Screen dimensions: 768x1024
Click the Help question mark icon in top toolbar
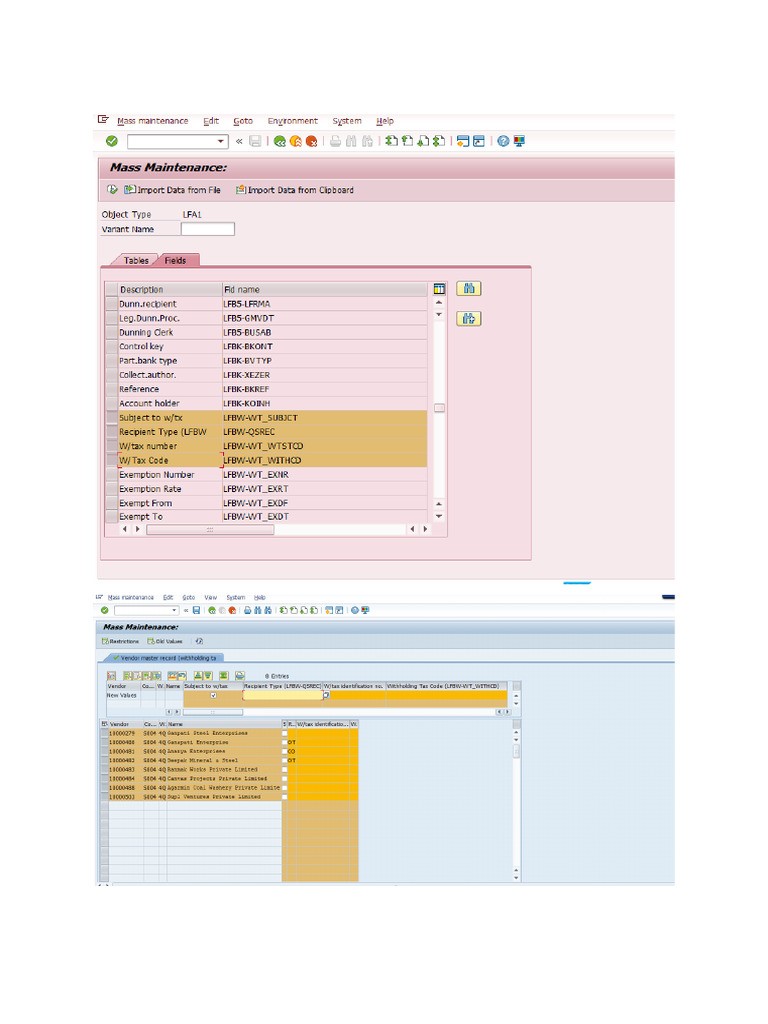[503, 142]
